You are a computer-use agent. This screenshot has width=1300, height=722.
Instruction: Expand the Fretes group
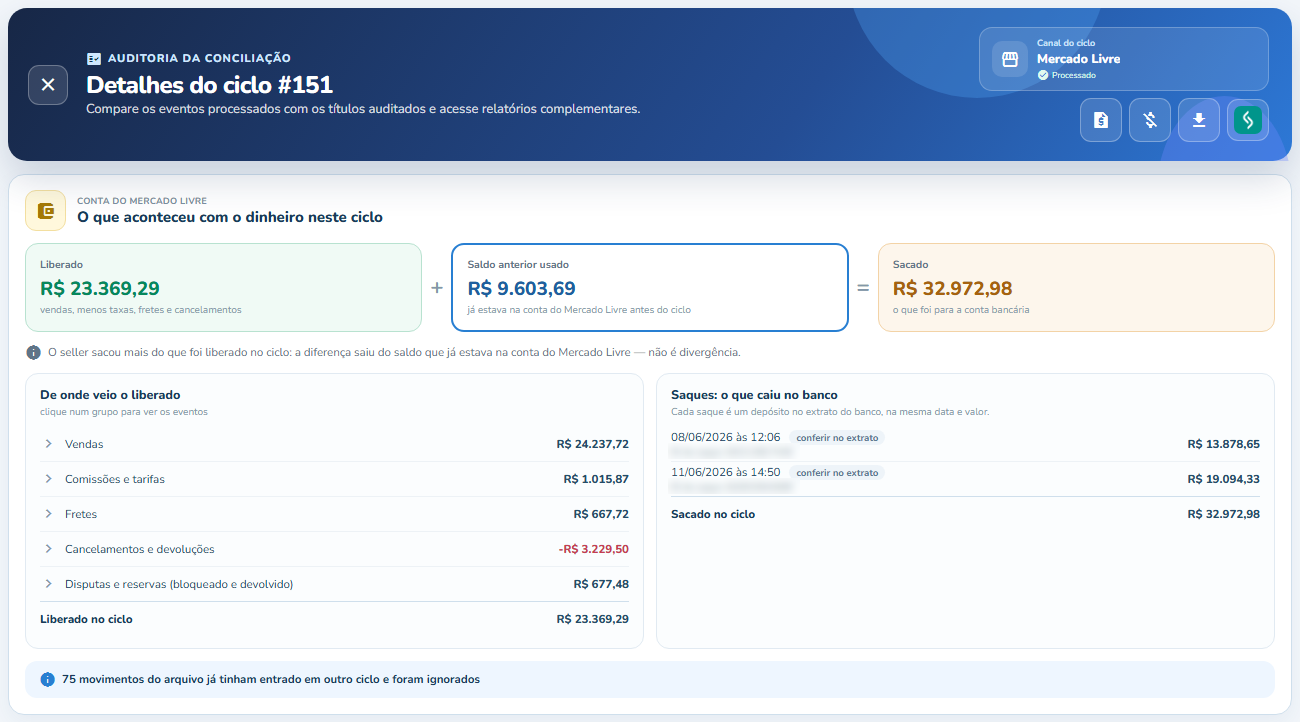(x=336, y=514)
